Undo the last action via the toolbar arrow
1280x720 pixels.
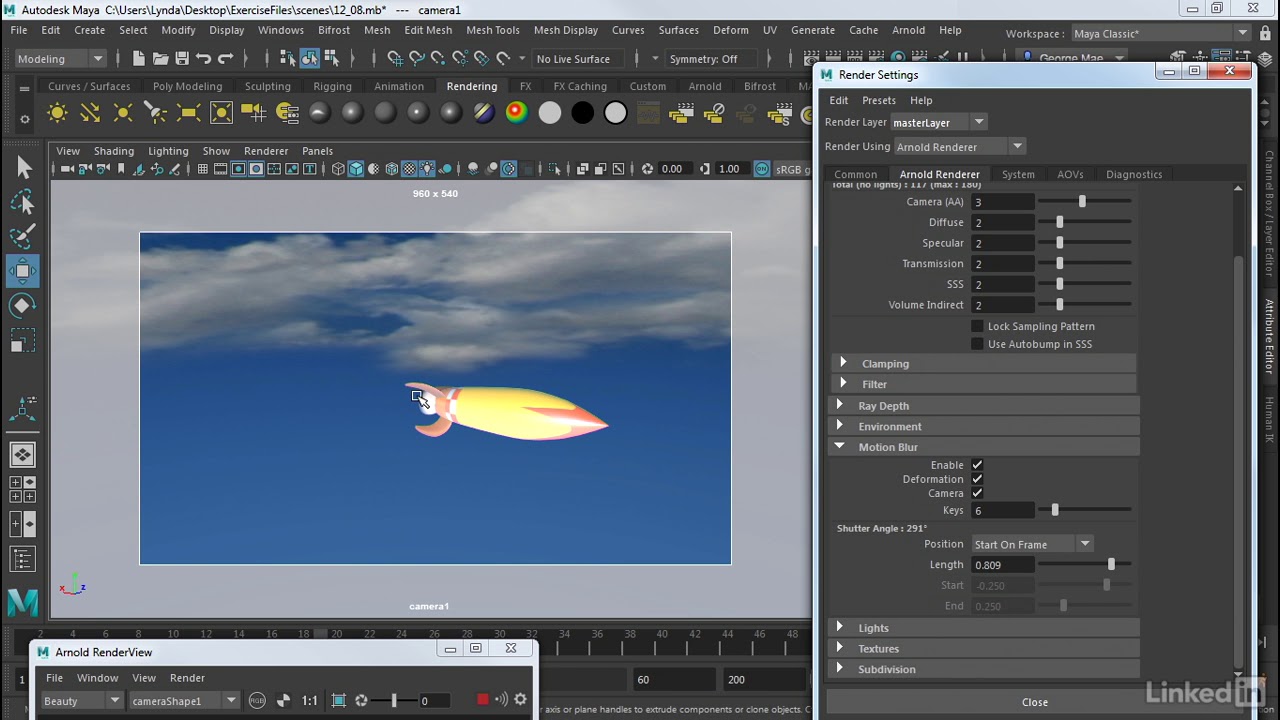[204, 58]
